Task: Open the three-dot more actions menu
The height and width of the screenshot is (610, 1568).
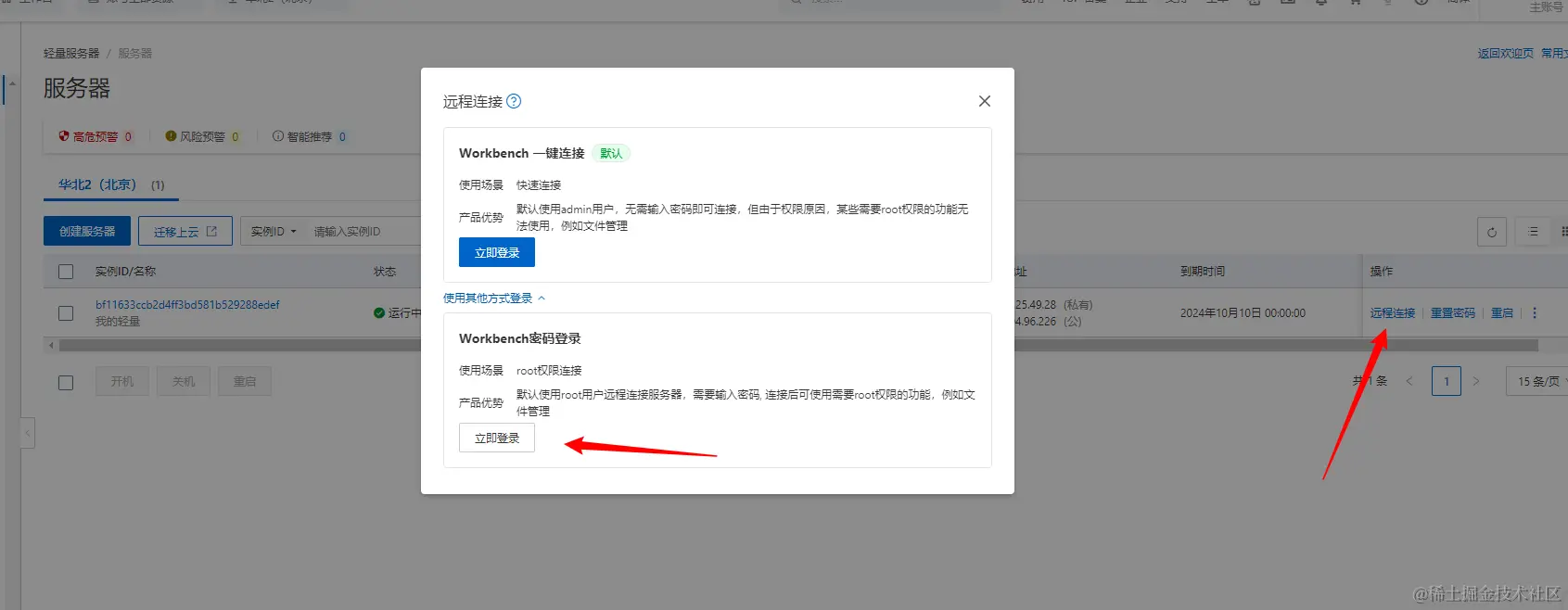Action: (1535, 313)
